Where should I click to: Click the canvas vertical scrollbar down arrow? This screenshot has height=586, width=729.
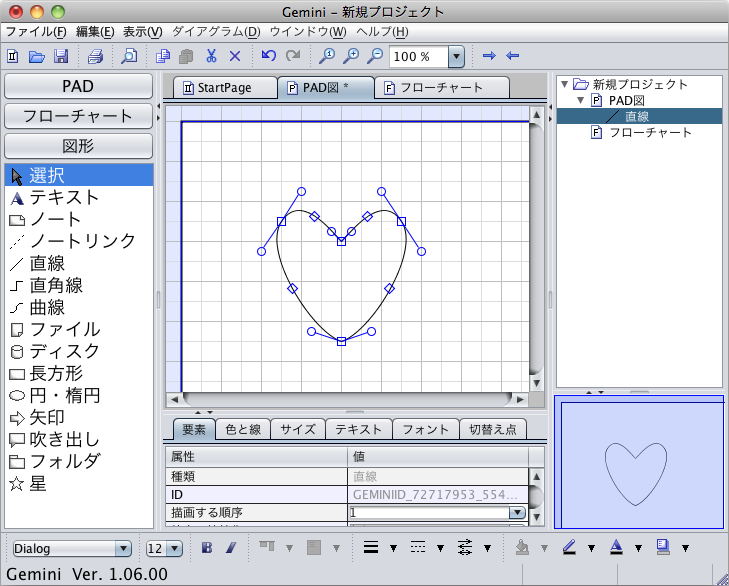click(537, 383)
